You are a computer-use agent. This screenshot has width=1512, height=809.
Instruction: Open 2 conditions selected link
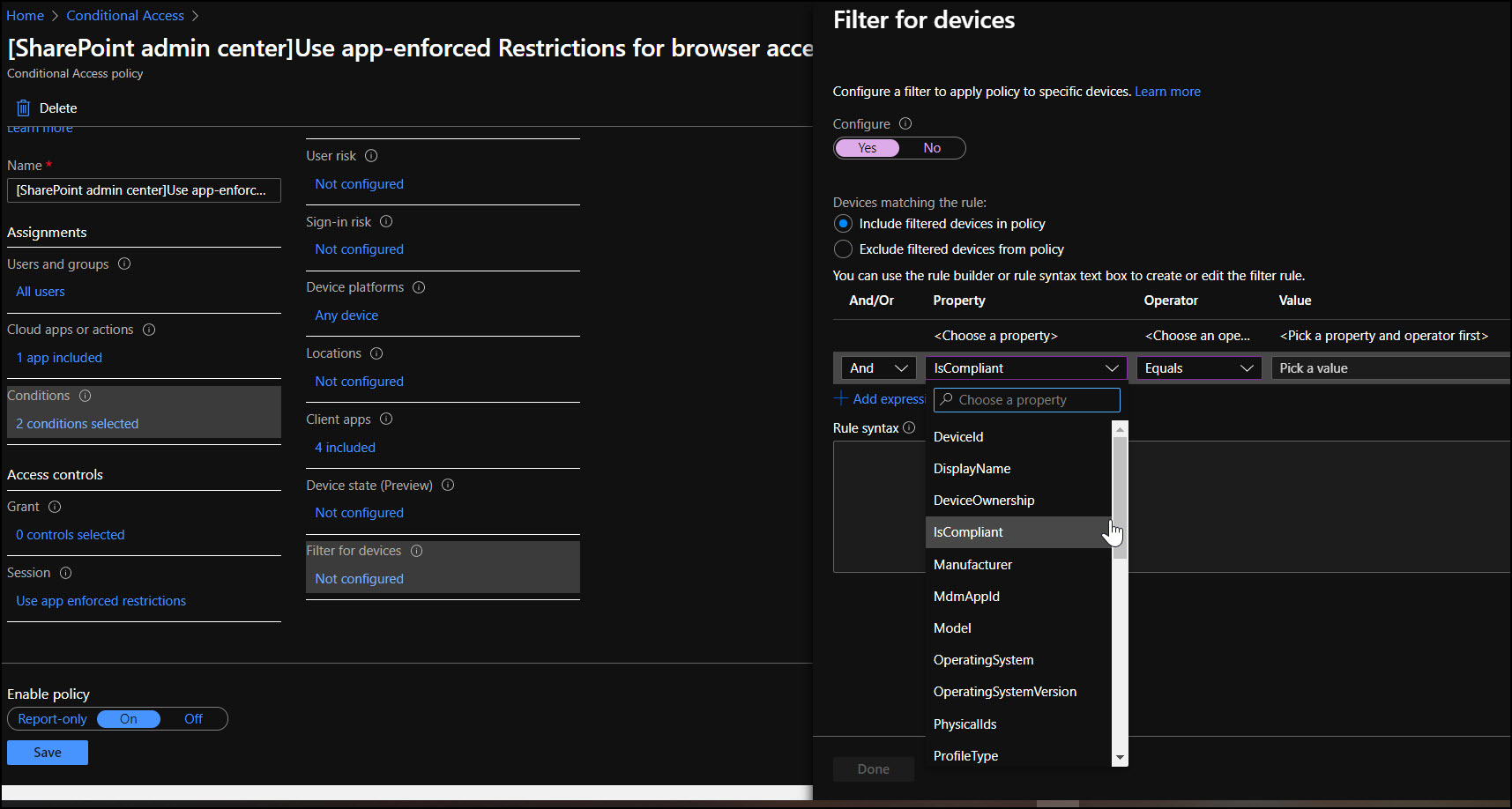pyautogui.click(x=78, y=424)
